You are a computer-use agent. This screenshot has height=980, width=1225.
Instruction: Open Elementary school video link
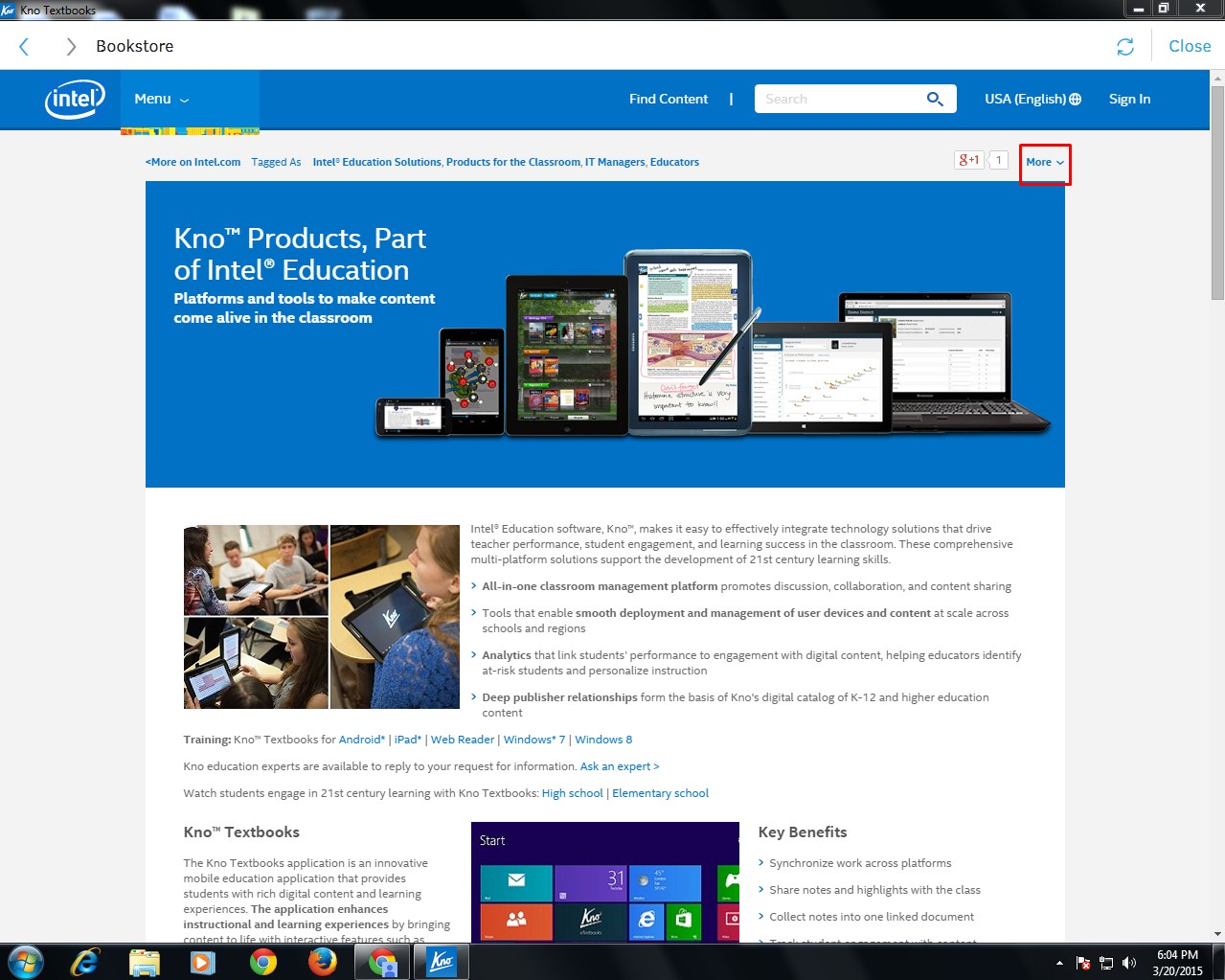pyautogui.click(x=661, y=793)
